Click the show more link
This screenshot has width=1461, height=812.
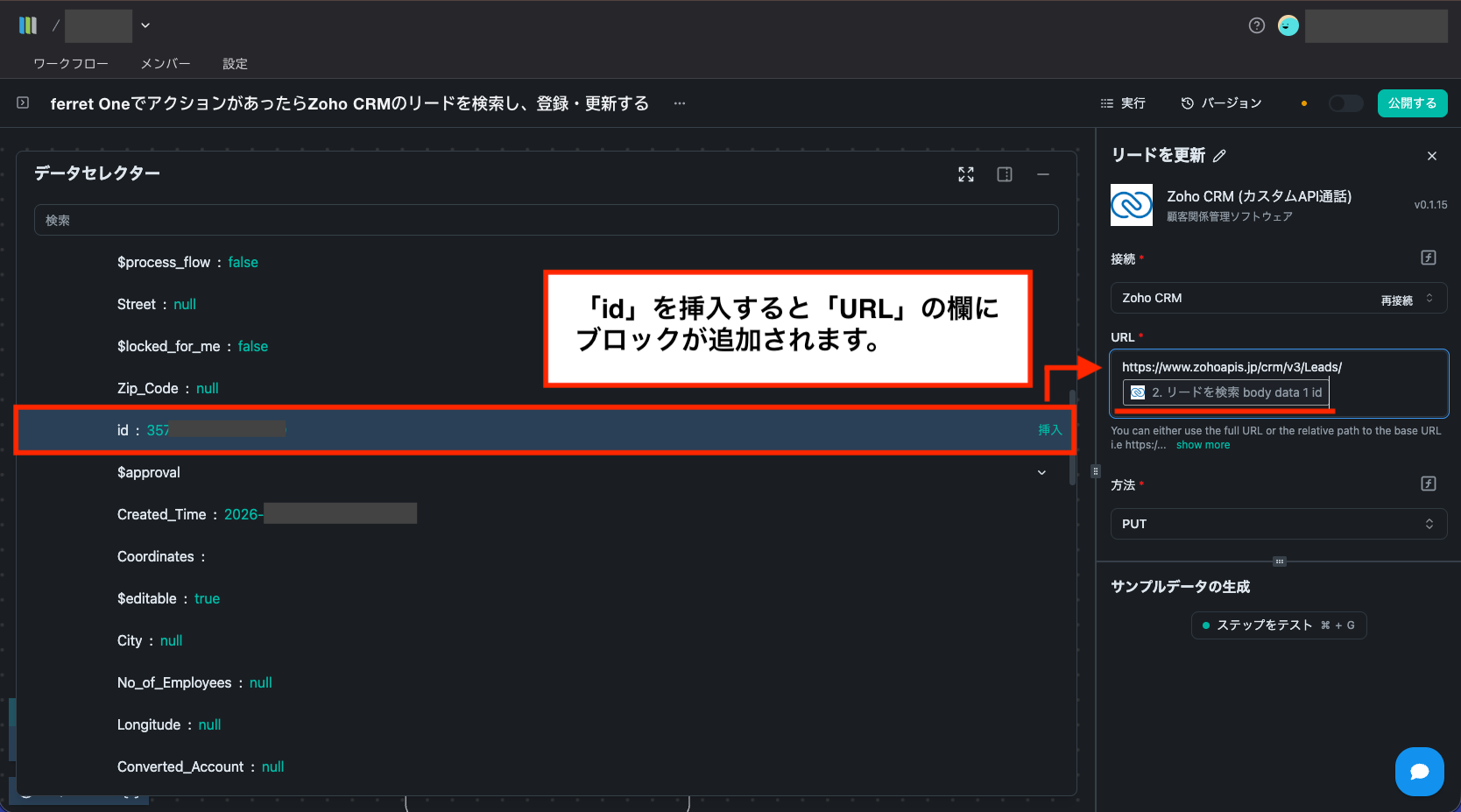coord(1203,445)
